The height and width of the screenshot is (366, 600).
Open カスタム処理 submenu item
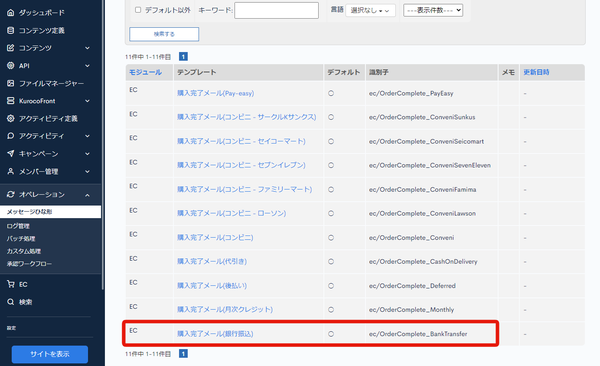tap(24, 251)
